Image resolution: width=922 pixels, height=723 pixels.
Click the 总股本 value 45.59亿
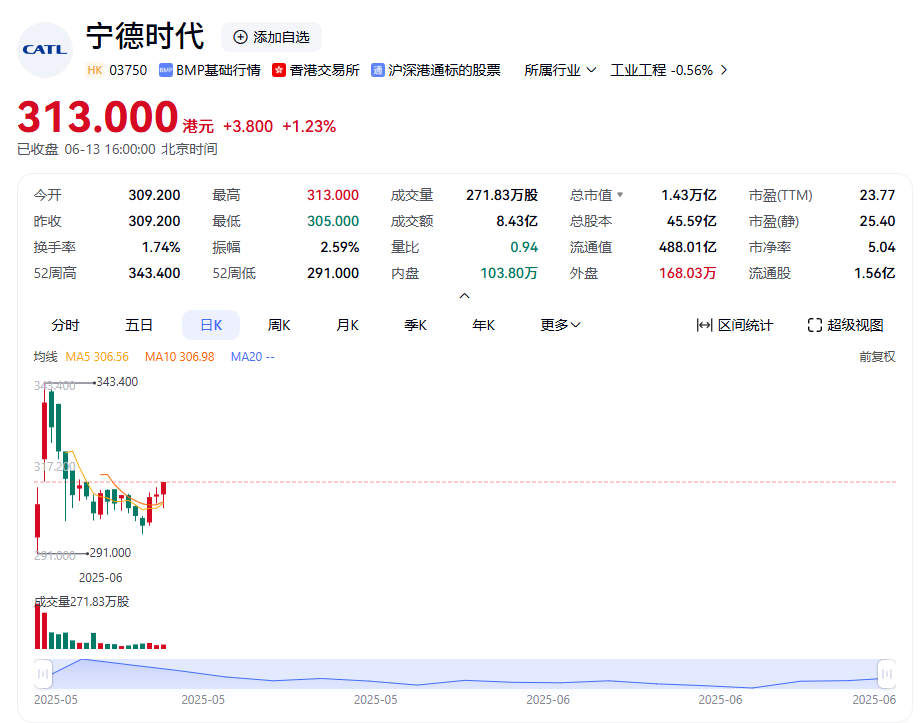[692, 221]
